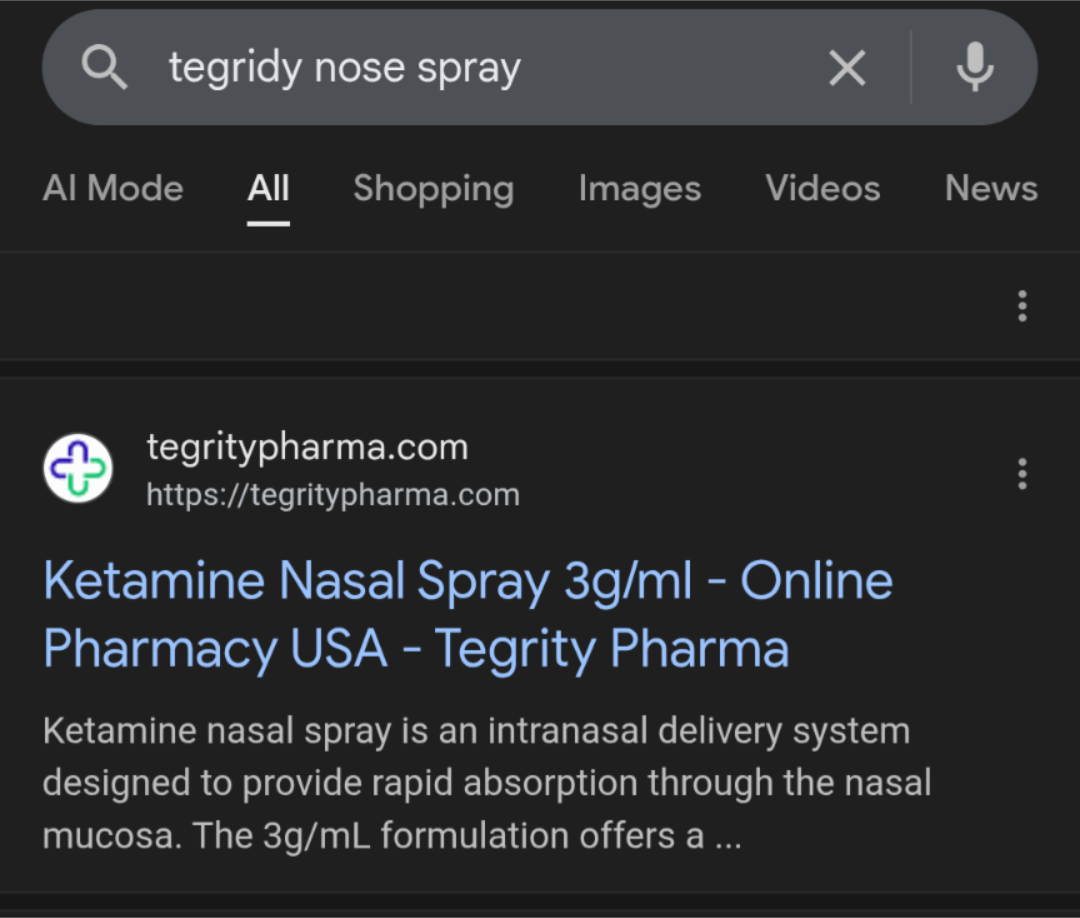Screen dimensions: 1080x918
Task: Start voice search with the microphone
Action: click(974, 68)
